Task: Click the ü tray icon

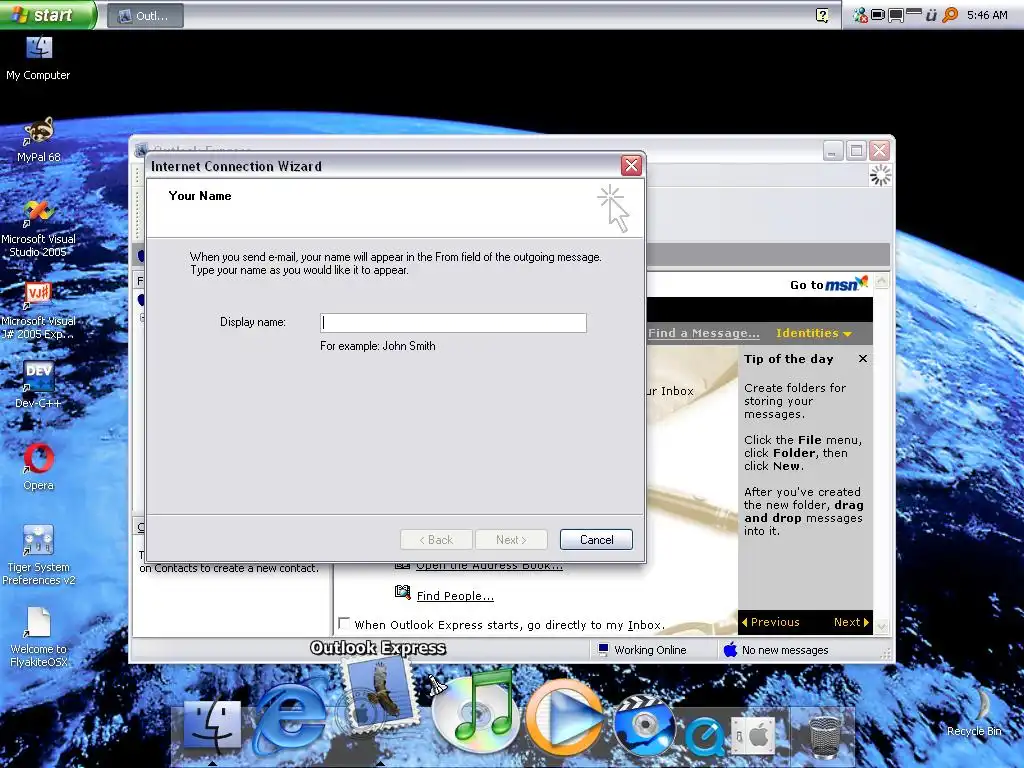Action: point(931,15)
